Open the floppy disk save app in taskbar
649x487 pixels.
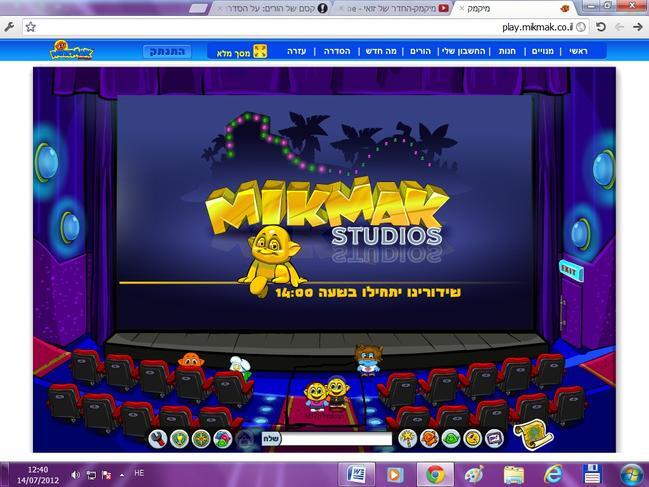592,475
